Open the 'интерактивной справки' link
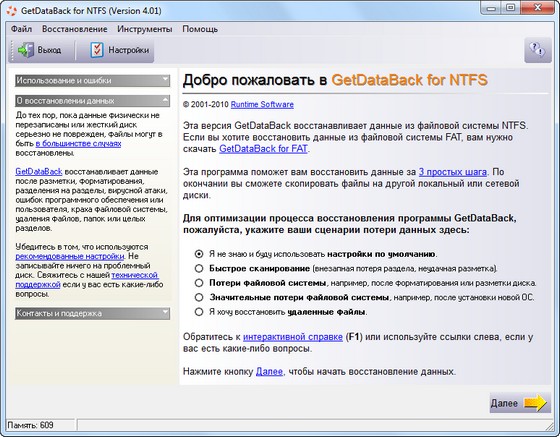 [x=293, y=337]
